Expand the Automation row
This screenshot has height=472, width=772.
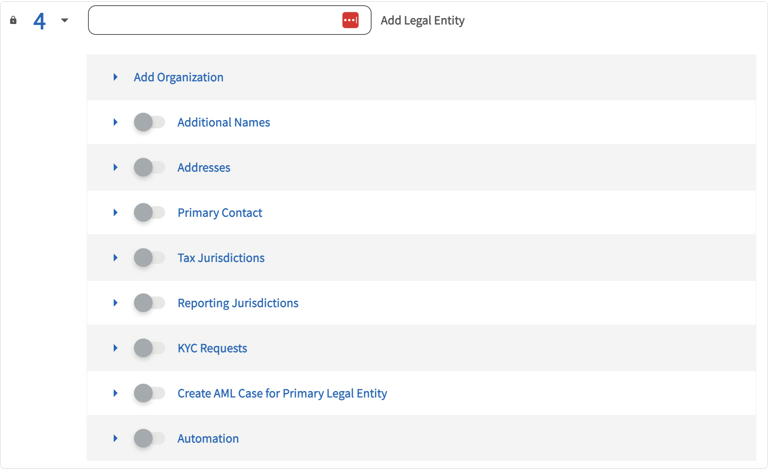click(x=115, y=438)
